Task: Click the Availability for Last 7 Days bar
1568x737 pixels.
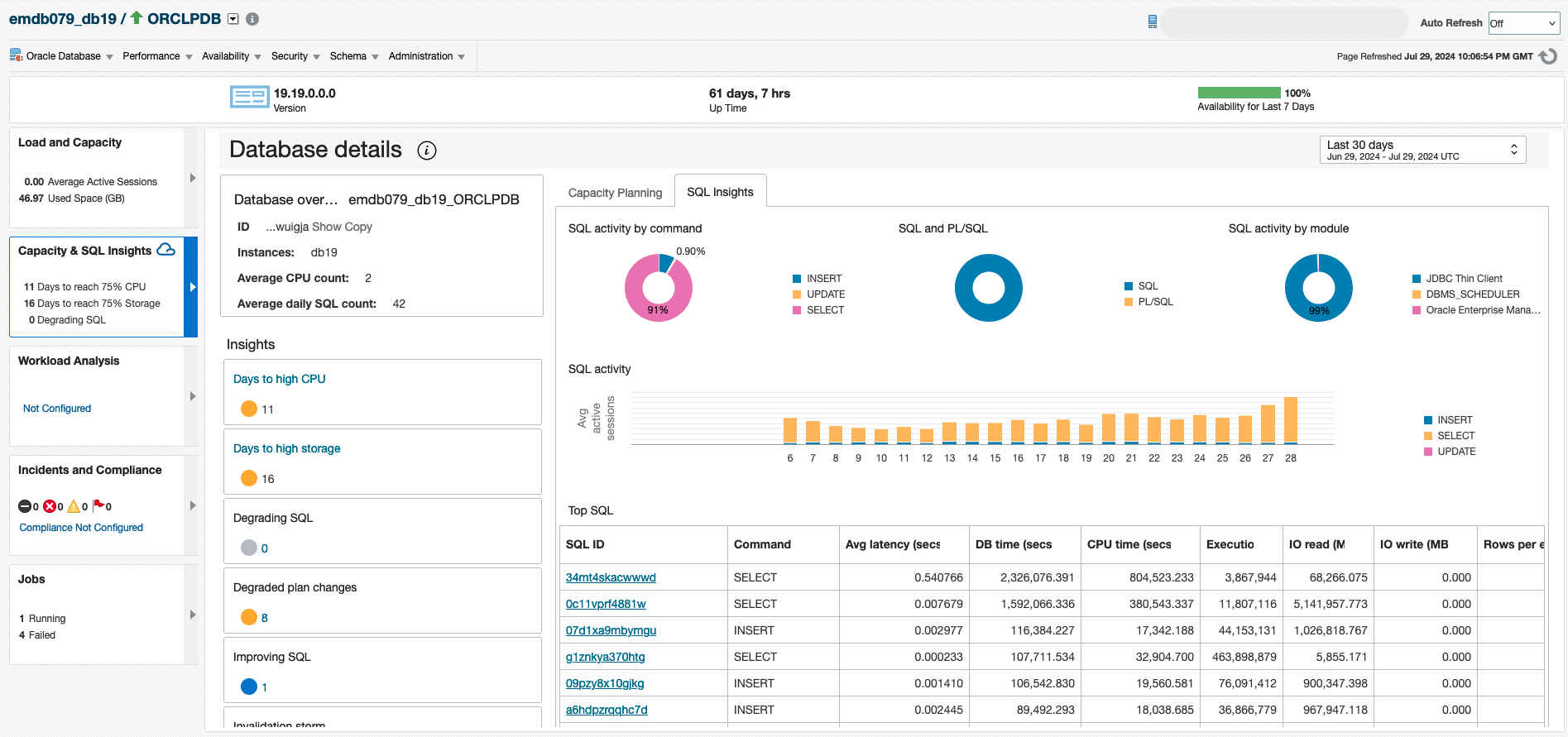Action: (1239, 93)
